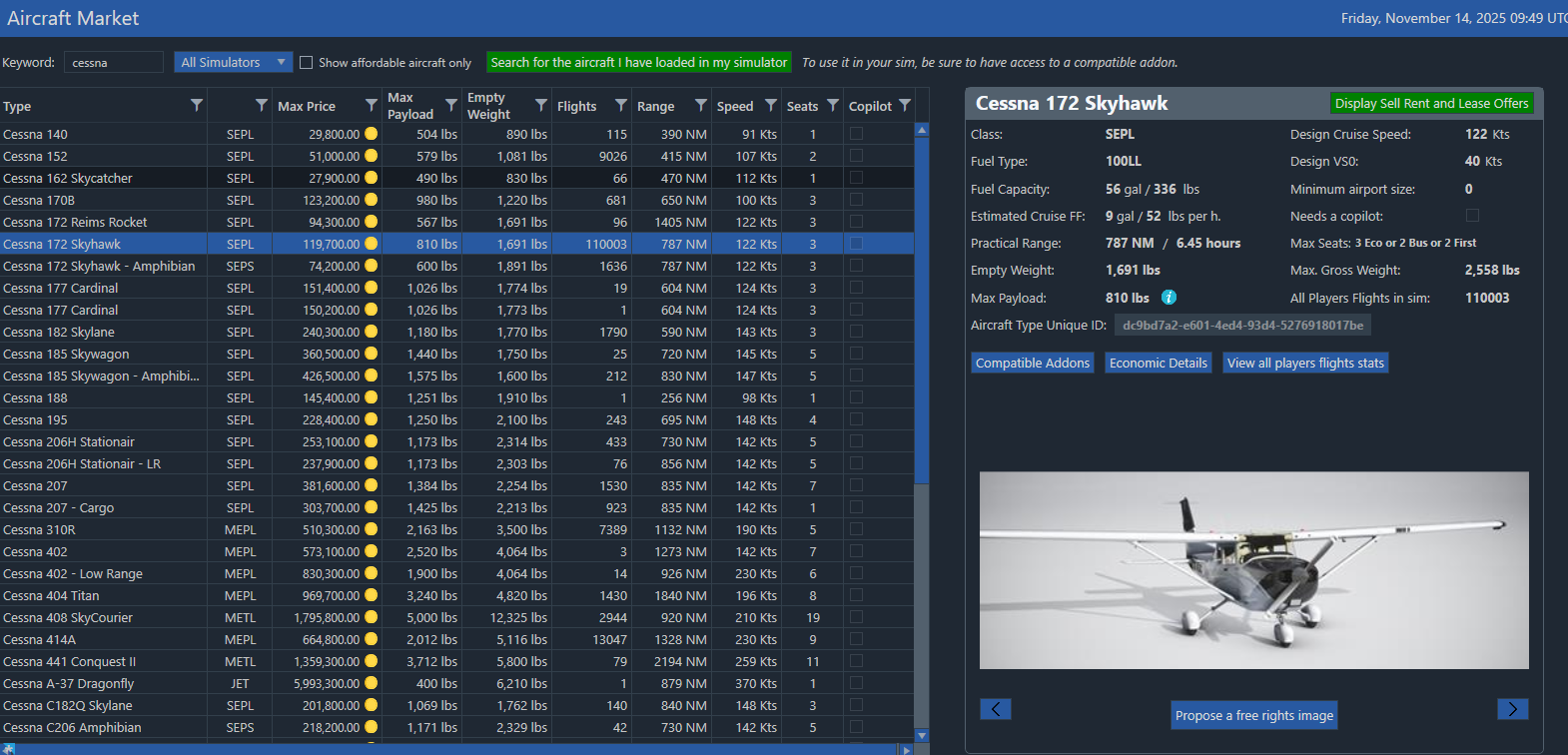Show the previous aircraft image arrow
The height and width of the screenshot is (755, 1568).
[995, 709]
